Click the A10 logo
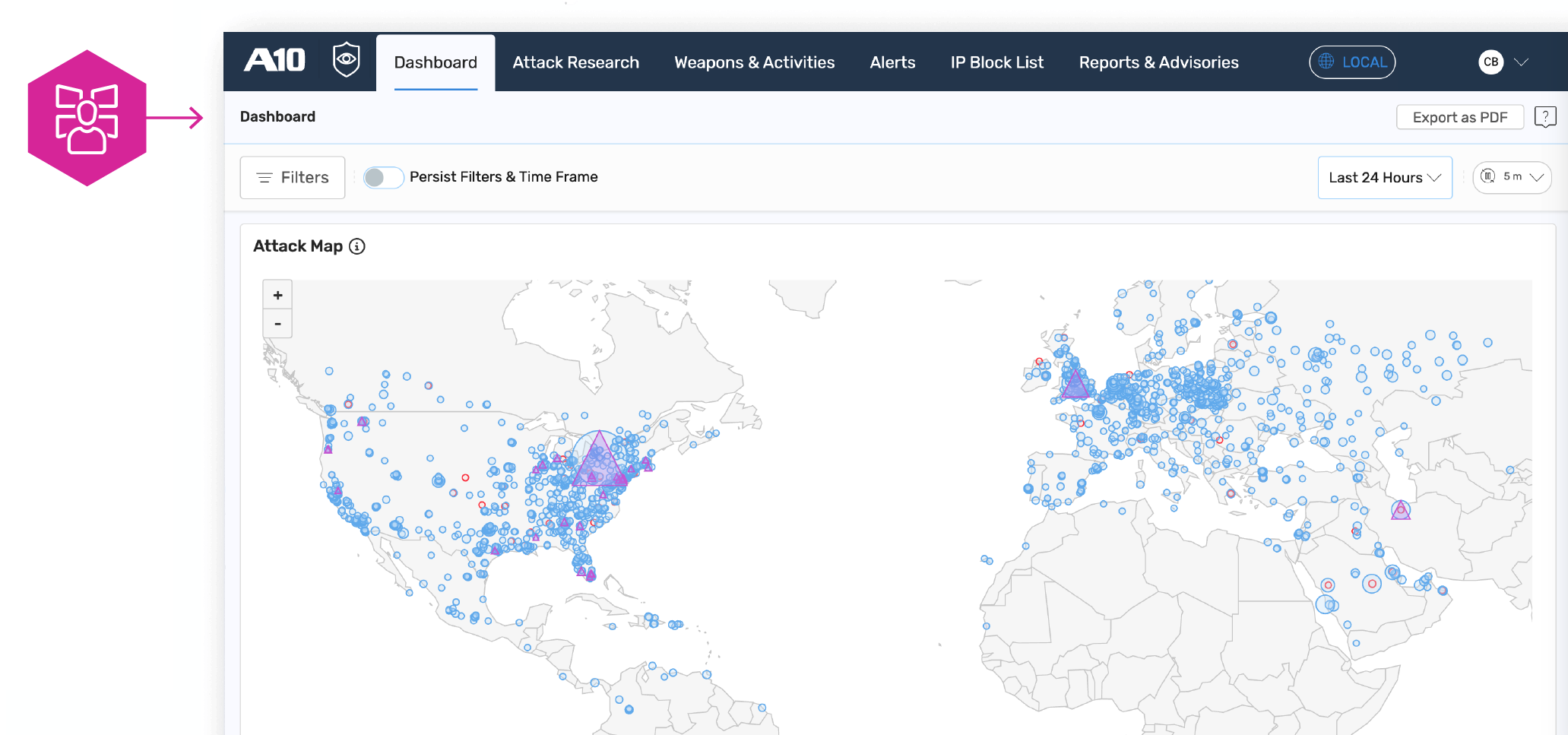Screen dimensions: 1568x735 click(x=274, y=61)
